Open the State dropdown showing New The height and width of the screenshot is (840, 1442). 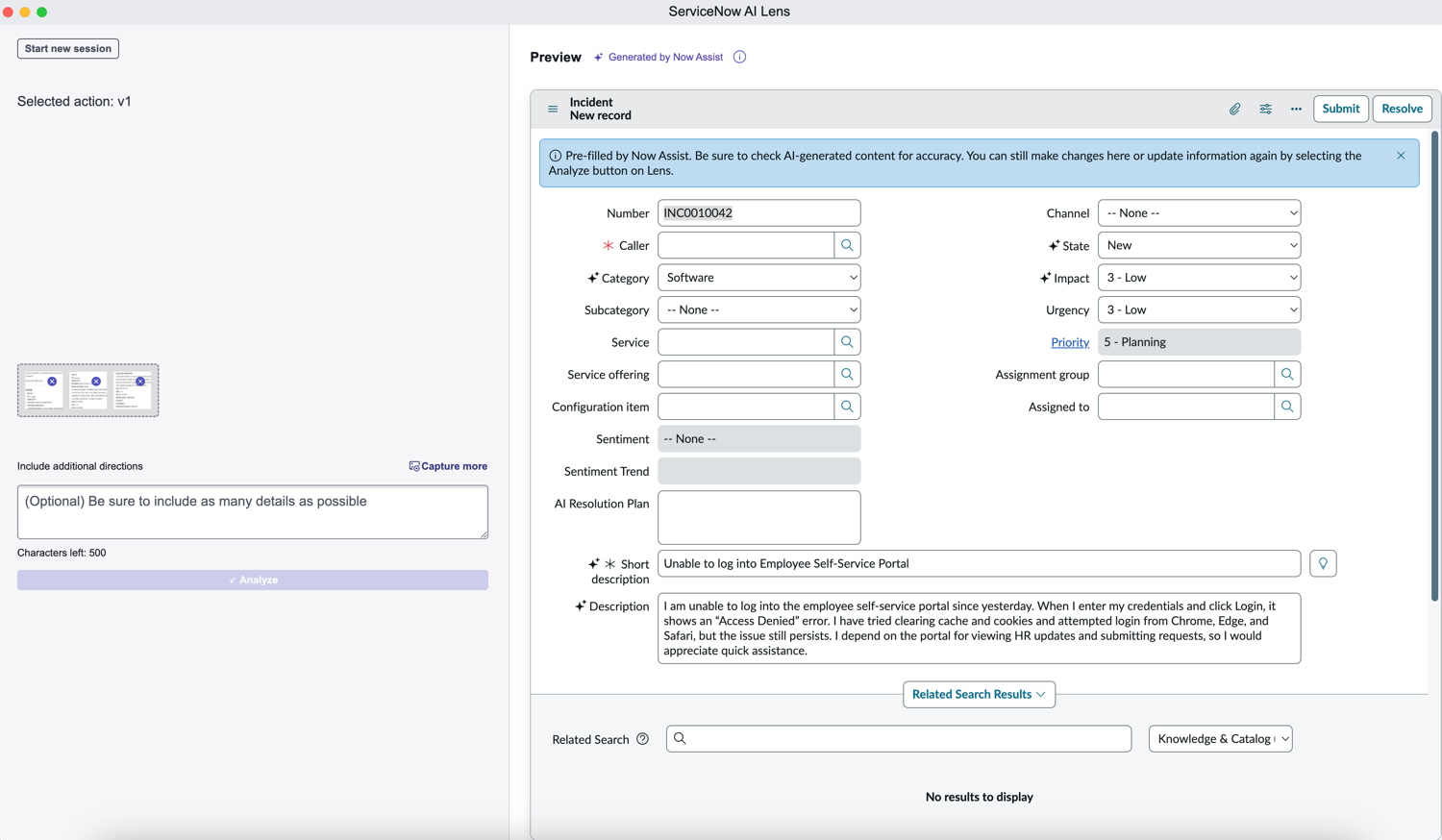(1199, 245)
